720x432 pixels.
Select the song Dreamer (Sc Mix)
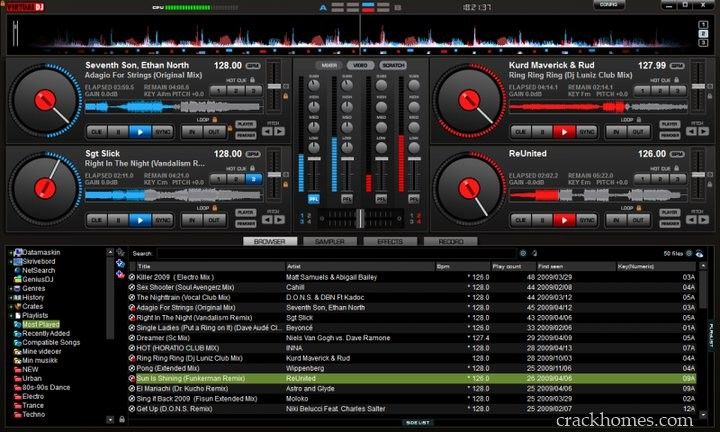coord(163,338)
